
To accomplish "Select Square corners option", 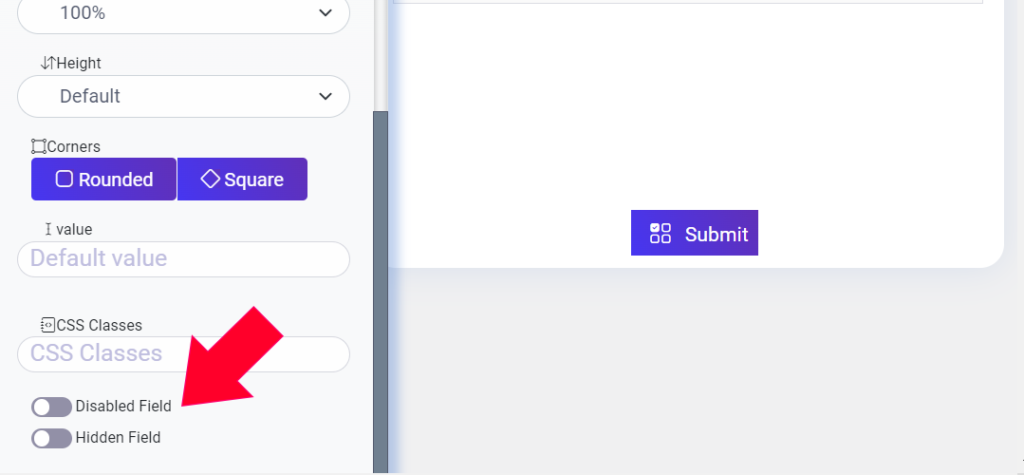I will pyautogui.click(x=242, y=179).
